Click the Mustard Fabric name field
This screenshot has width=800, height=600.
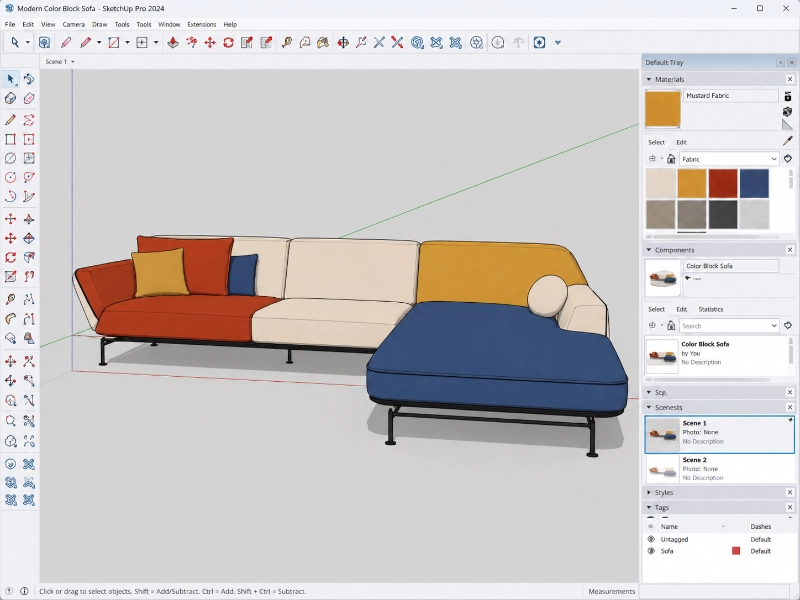point(731,95)
